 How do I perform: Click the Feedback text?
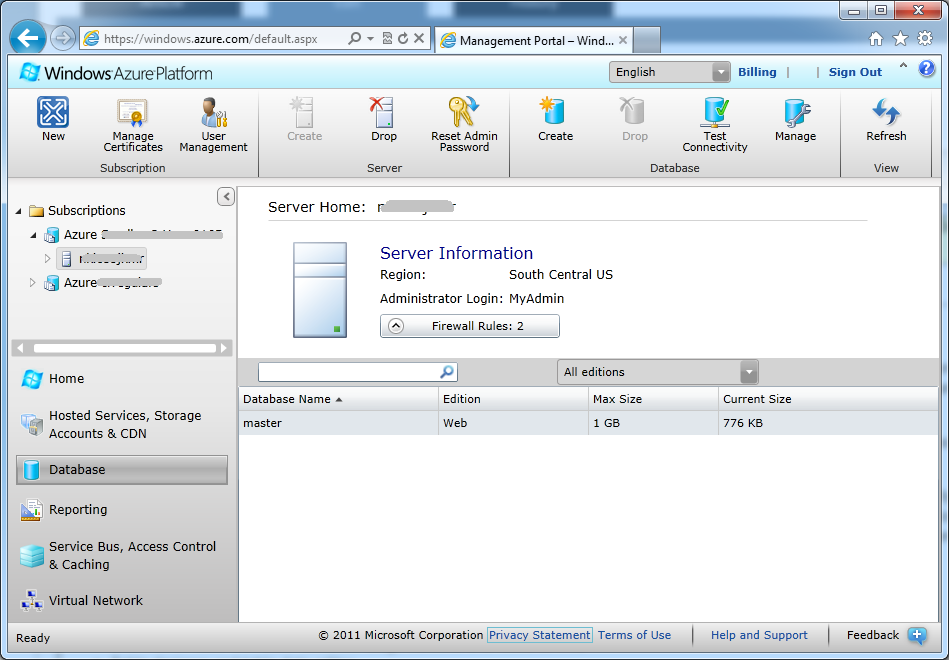873,635
